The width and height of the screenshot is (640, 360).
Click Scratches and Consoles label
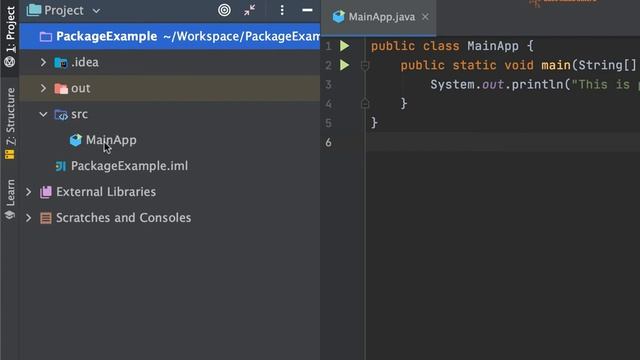pyautogui.click(x=124, y=218)
